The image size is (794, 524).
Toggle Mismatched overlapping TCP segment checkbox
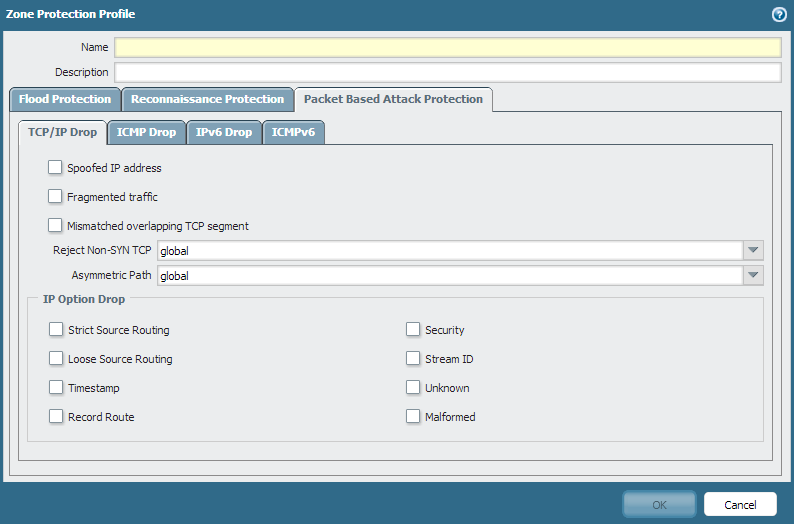pyautogui.click(x=55, y=226)
